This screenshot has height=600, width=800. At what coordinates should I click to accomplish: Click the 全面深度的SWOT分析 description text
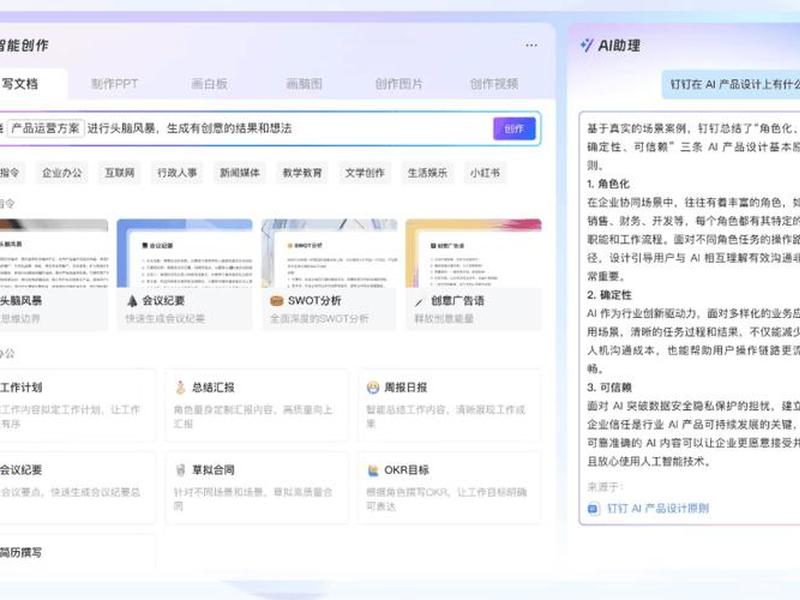[319, 319]
